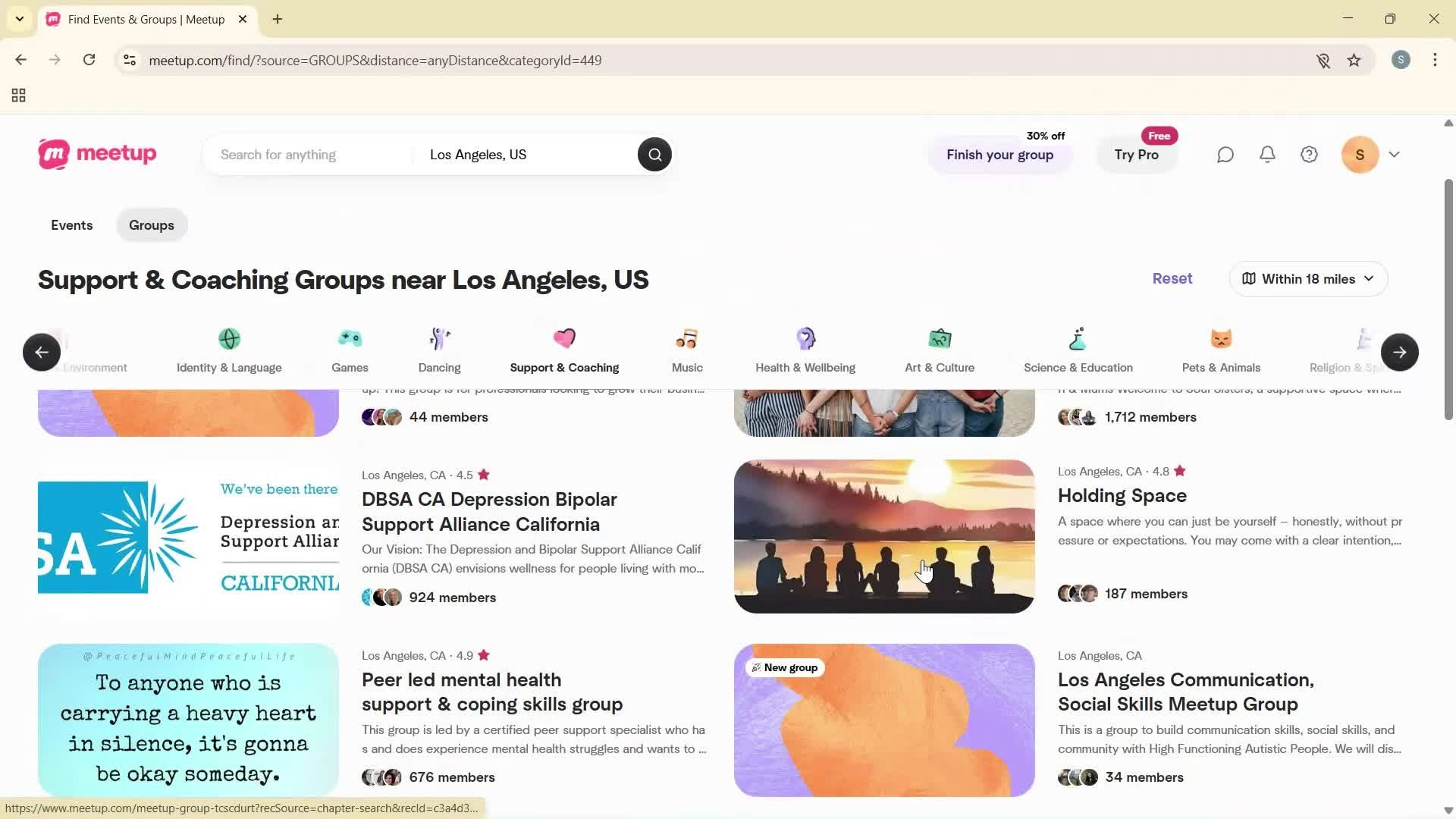Viewport: 1456px width, 819px height.
Task: Switch to the Events tab
Action: click(72, 225)
